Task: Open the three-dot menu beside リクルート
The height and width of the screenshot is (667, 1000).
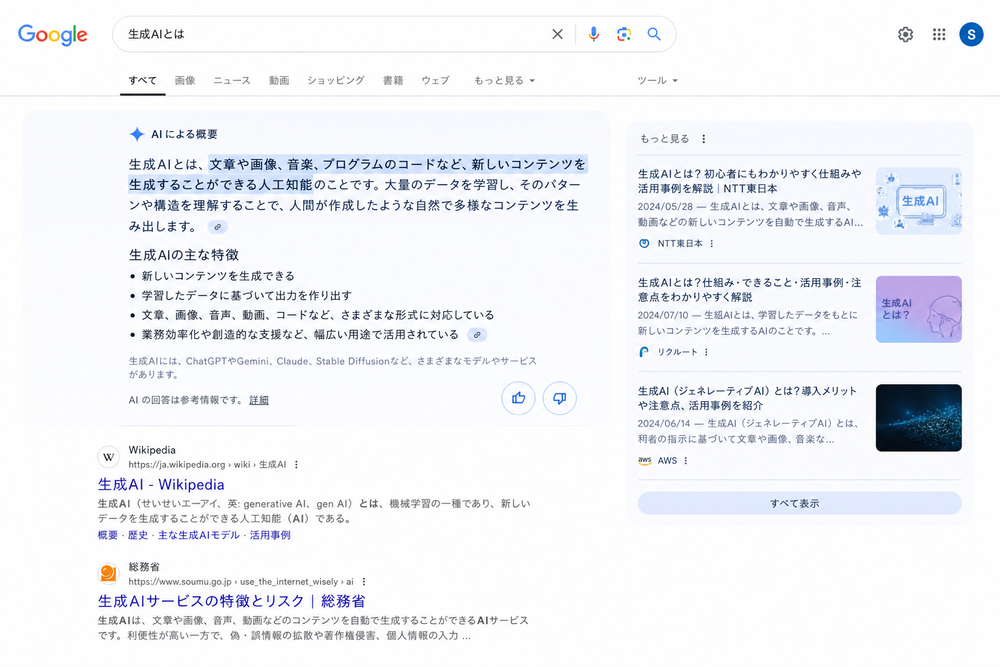Action: pyautogui.click(x=706, y=352)
